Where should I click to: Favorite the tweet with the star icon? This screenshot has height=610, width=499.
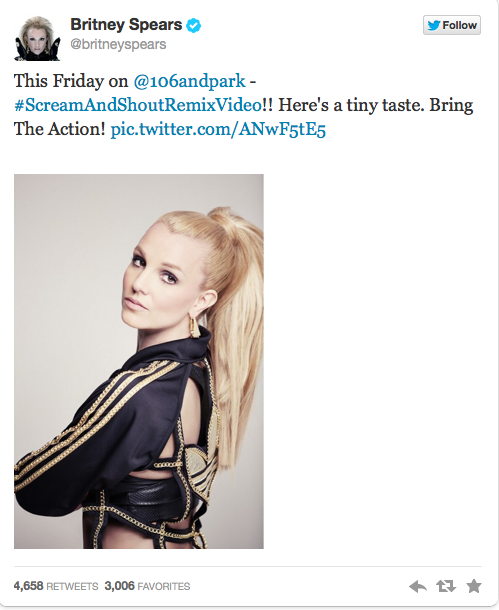[474, 586]
